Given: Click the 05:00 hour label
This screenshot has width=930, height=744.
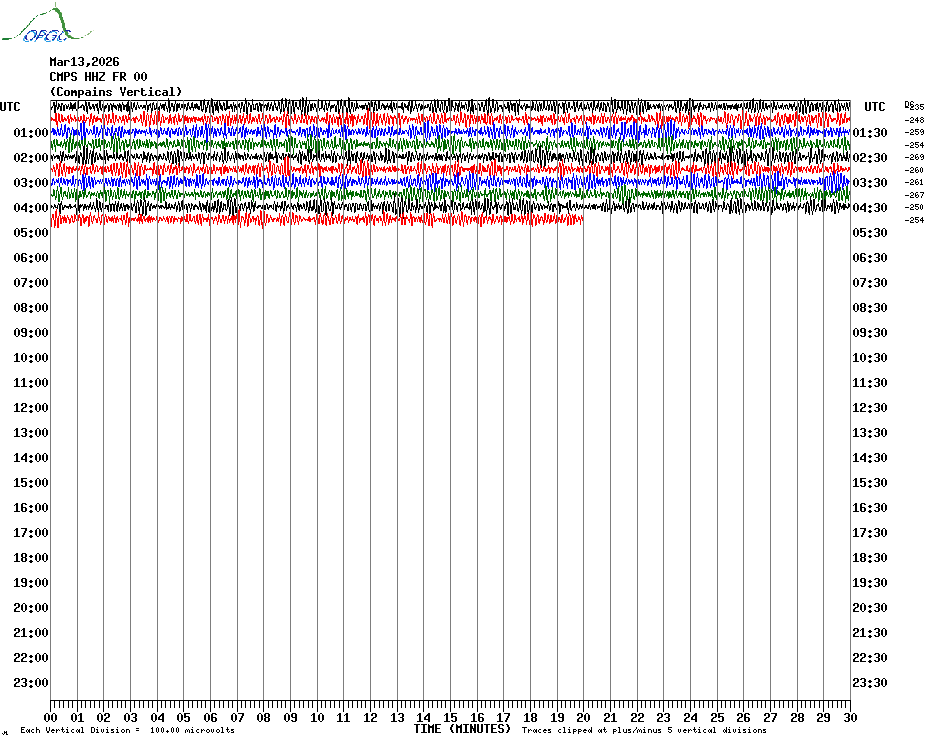Looking at the screenshot, I should click(x=31, y=233).
